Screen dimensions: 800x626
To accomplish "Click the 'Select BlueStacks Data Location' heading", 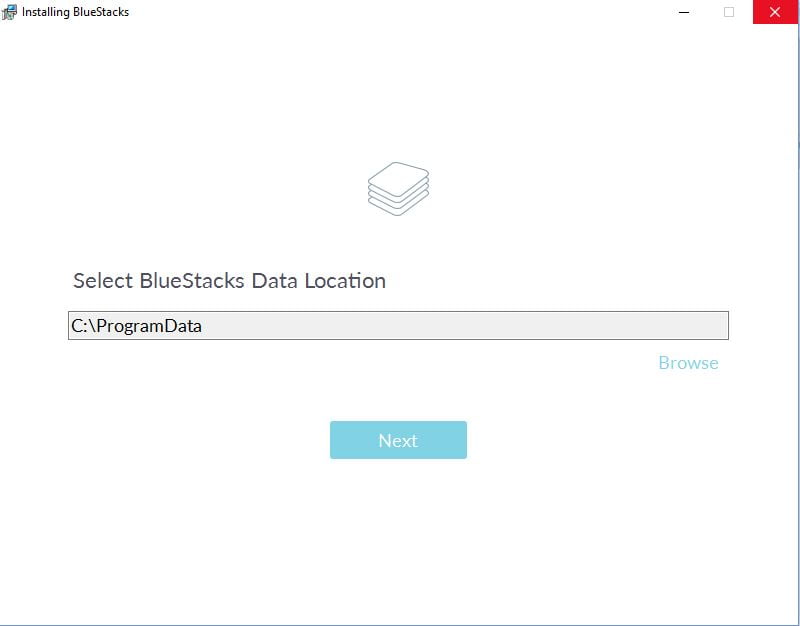I will 230,281.
